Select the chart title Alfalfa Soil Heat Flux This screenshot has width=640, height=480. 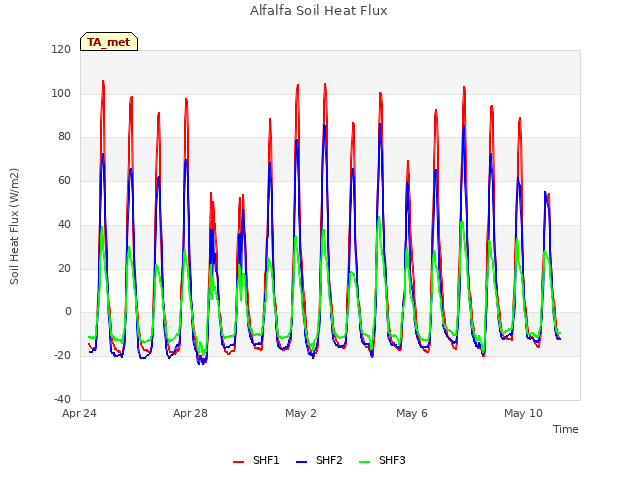click(319, 10)
